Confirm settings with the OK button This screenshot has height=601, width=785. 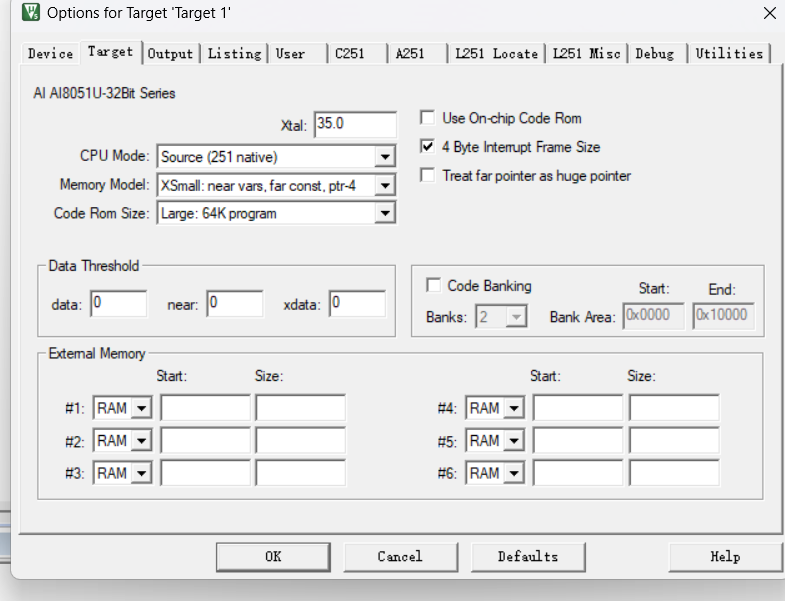pos(273,557)
